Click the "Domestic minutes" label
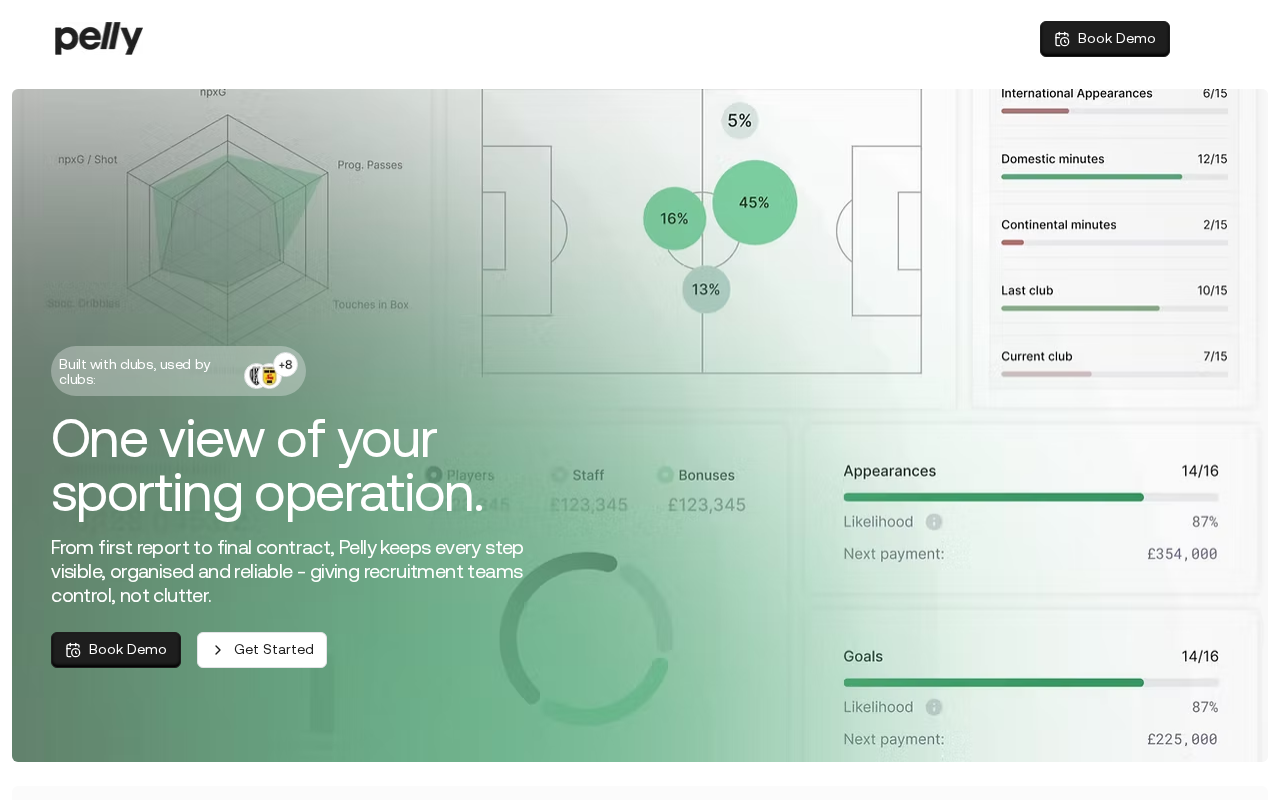 point(1053,159)
